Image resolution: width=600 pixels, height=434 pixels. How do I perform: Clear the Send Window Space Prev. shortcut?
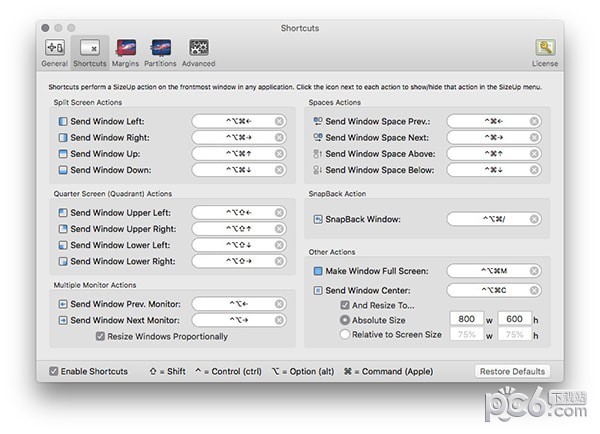[534, 121]
